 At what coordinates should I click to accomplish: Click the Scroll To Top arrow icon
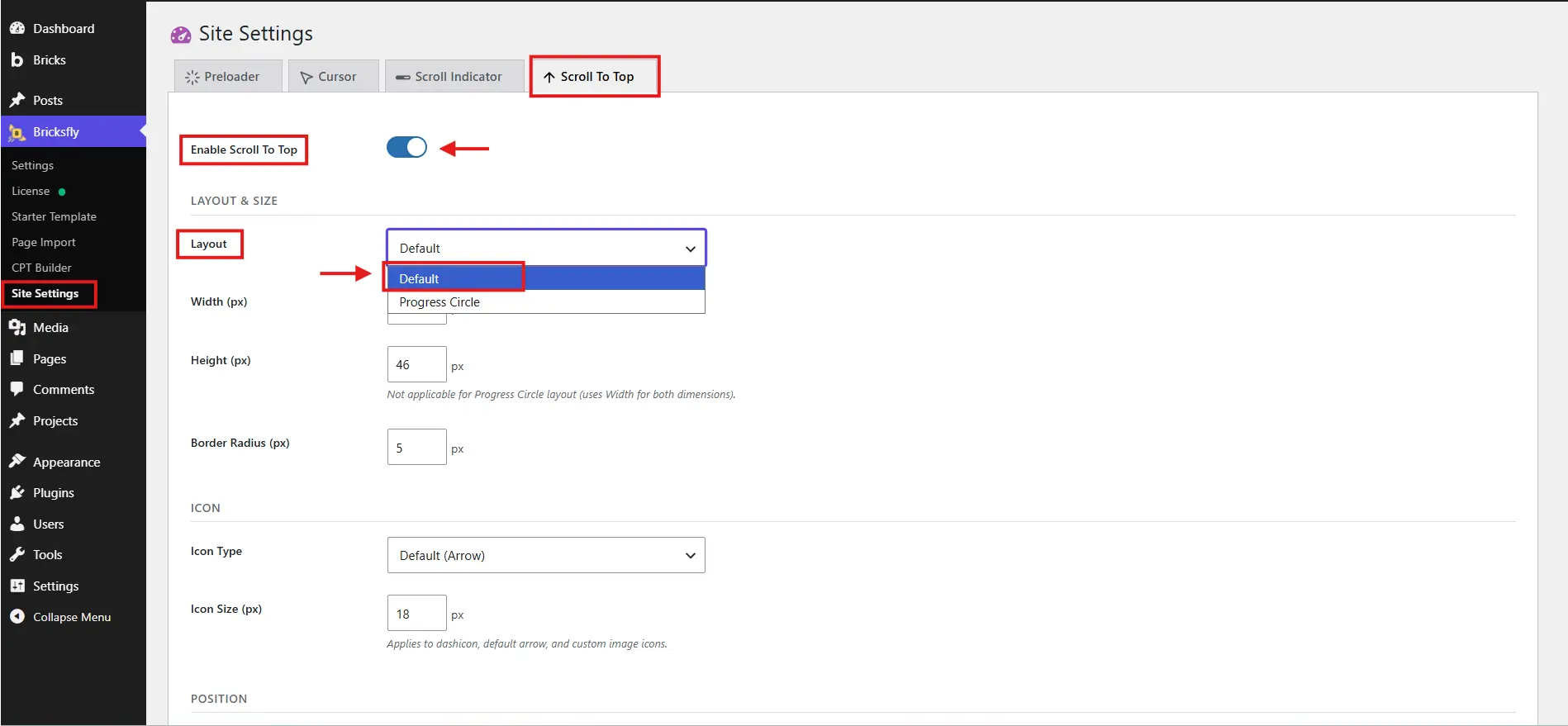pyautogui.click(x=549, y=77)
